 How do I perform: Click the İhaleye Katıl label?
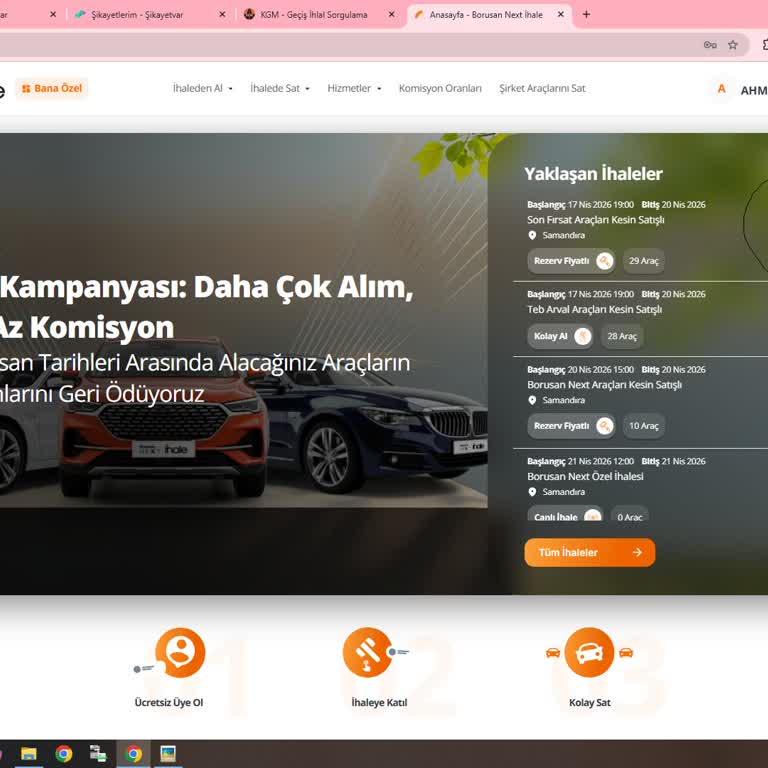click(x=379, y=703)
